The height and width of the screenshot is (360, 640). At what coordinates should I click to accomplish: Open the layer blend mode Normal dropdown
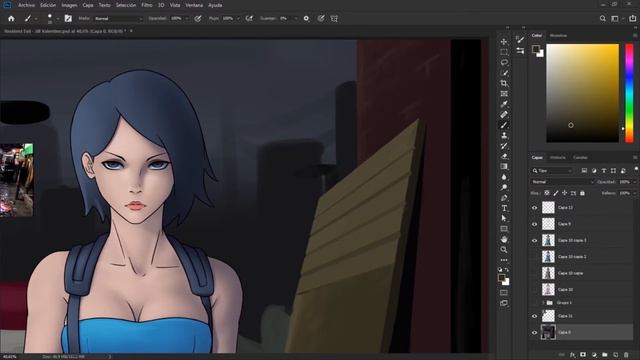[x=562, y=182]
